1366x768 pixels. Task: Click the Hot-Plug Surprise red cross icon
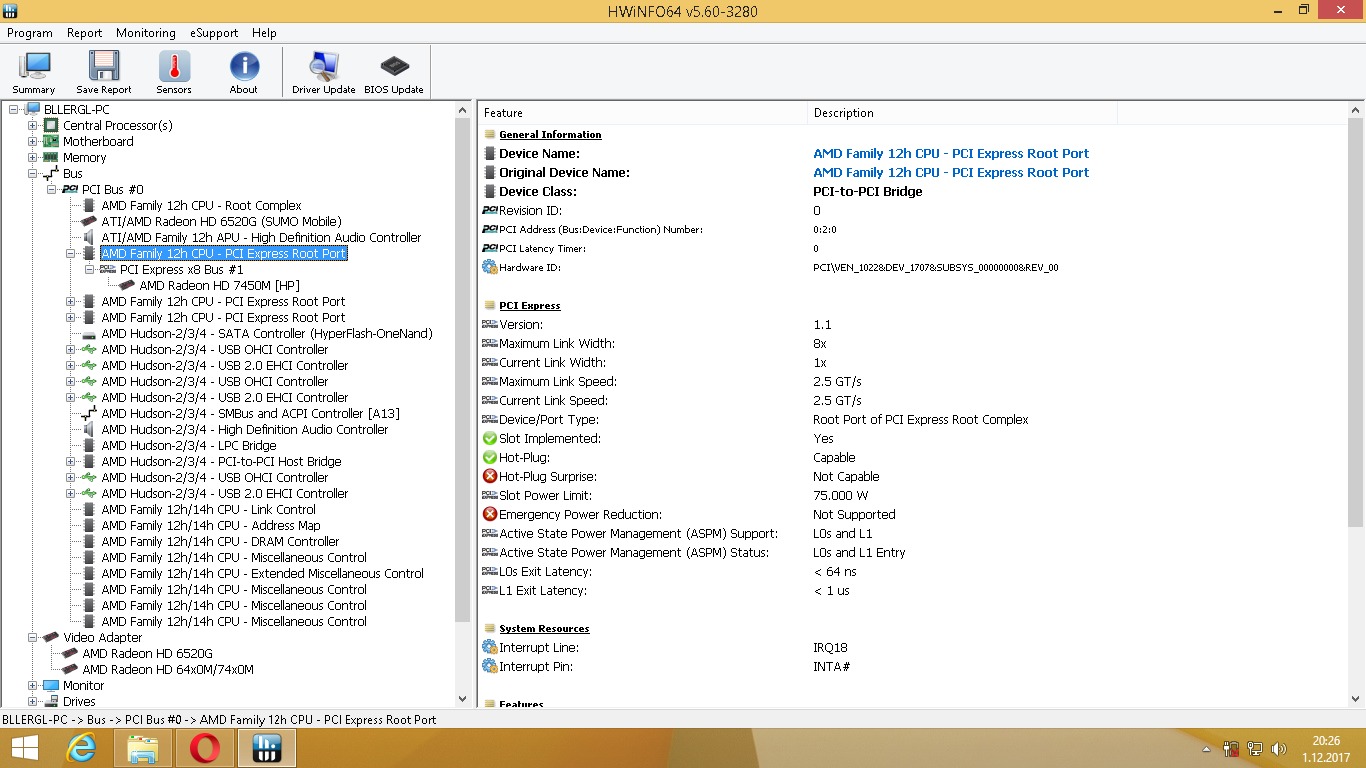[489, 476]
